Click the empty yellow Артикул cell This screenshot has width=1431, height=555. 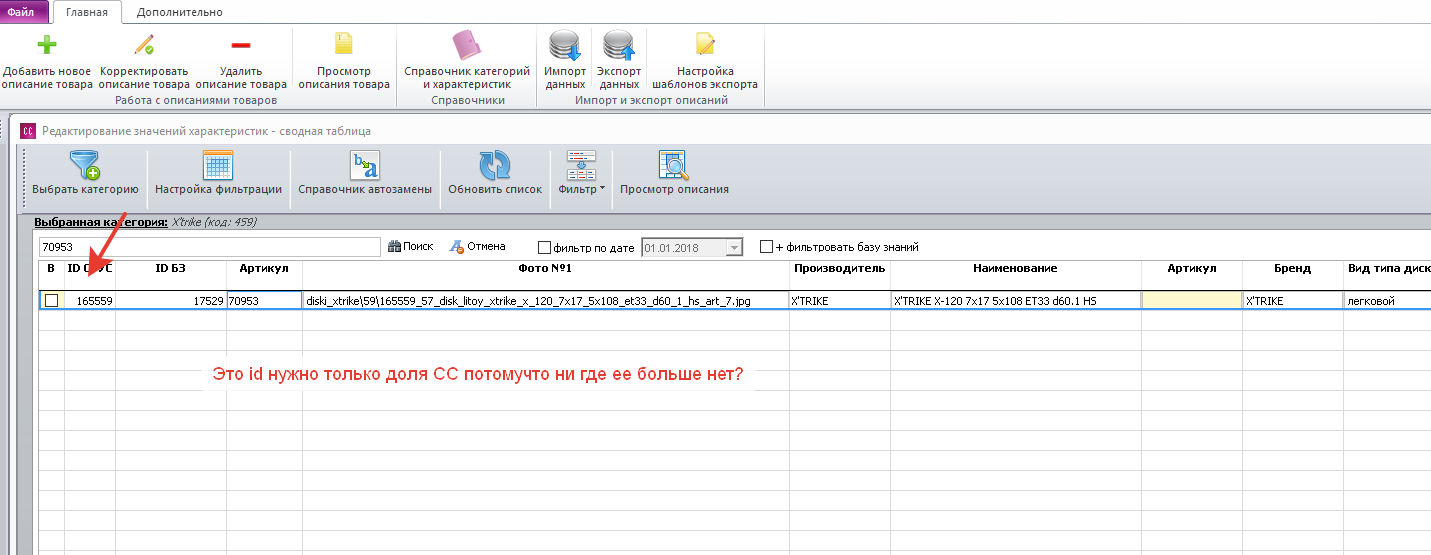click(x=1192, y=300)
